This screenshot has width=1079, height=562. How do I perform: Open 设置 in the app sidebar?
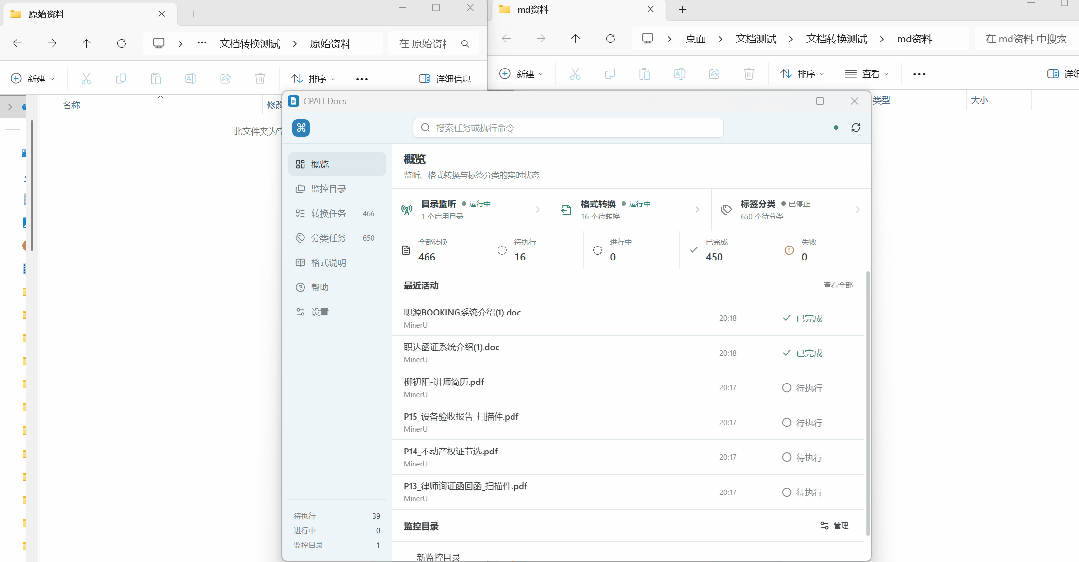pos(337,312)
